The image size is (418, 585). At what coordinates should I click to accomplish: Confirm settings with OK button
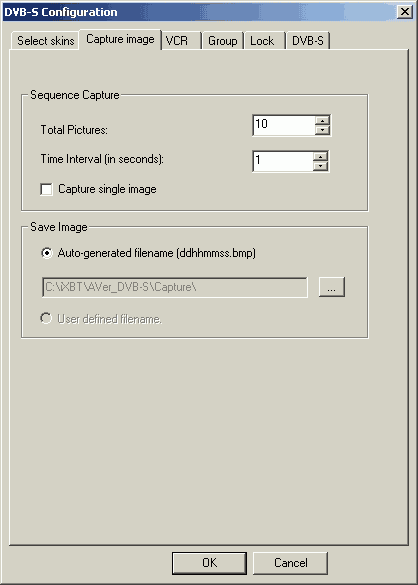209,563
